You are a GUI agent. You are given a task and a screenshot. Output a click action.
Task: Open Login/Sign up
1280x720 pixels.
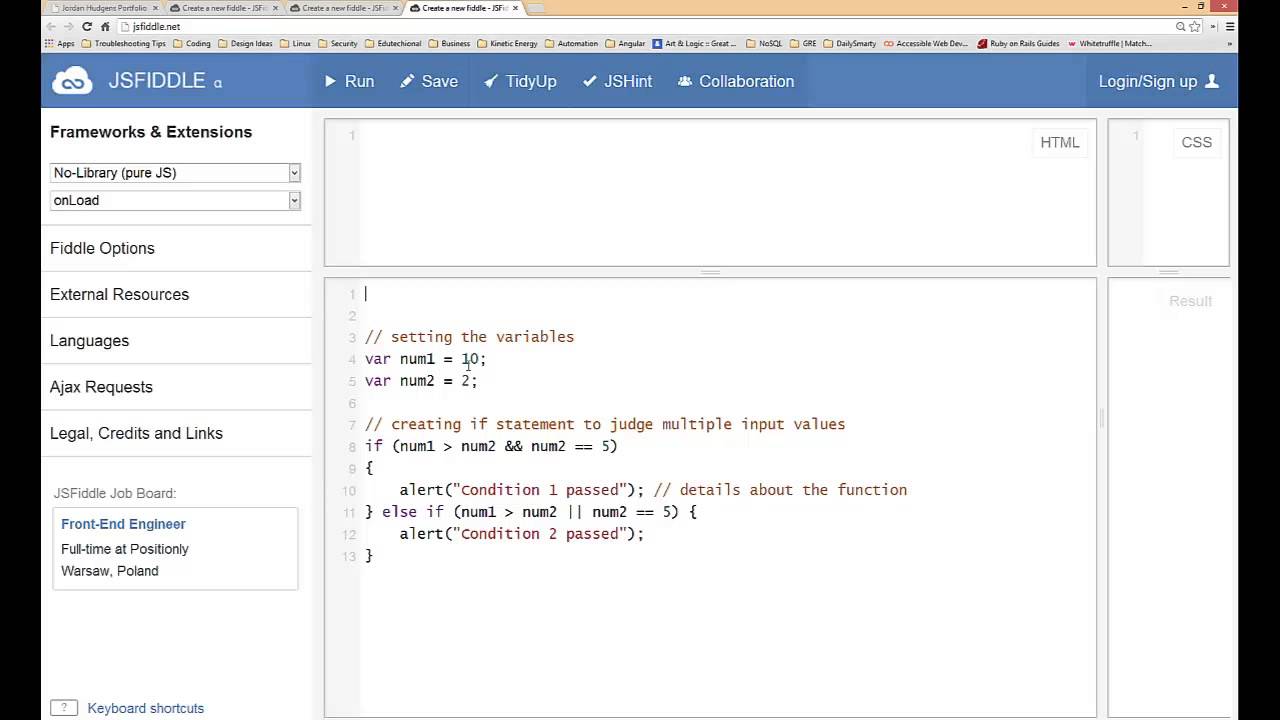tap(1159, 81)
